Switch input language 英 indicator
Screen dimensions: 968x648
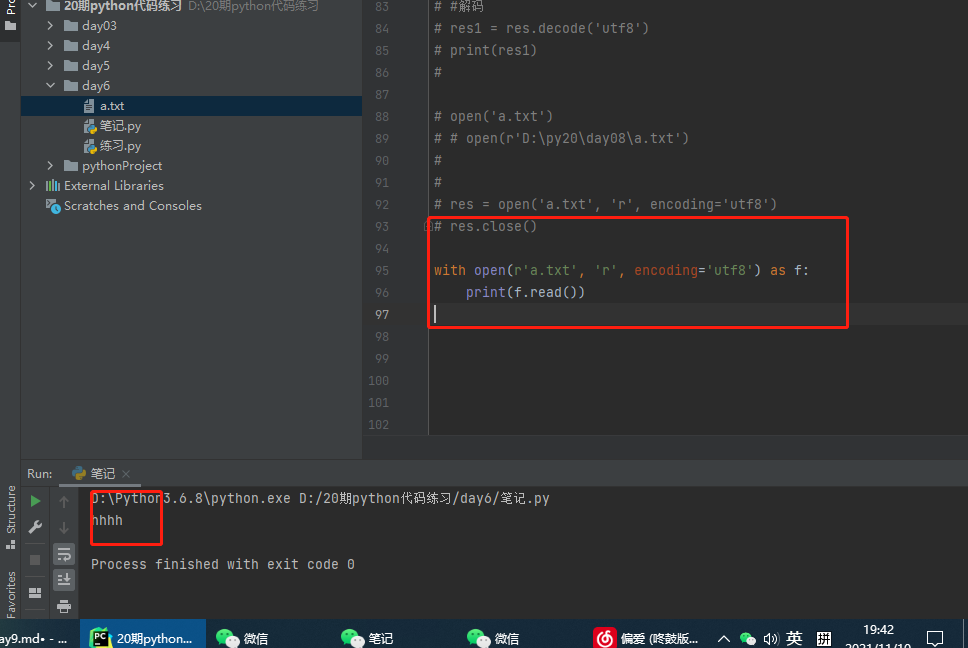click(795, 638)
